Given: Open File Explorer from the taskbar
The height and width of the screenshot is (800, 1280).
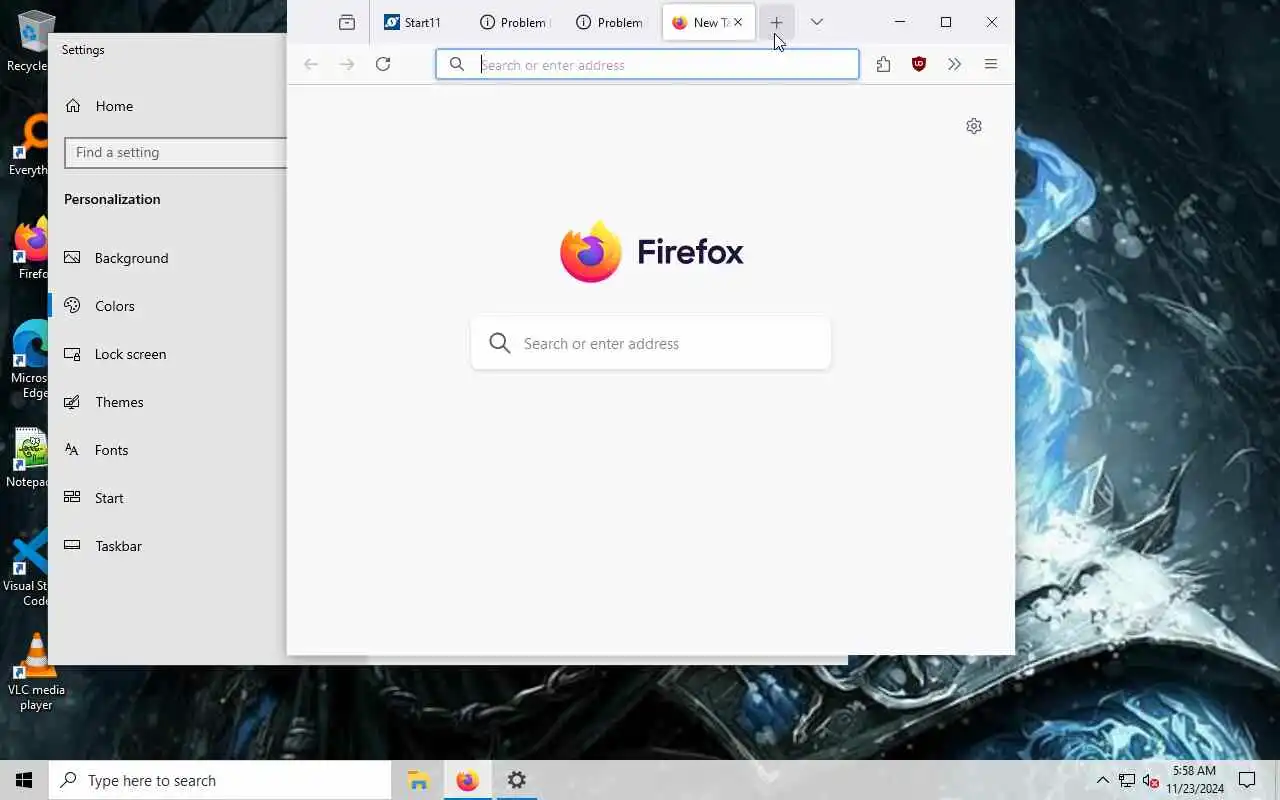Looking at the screenshot, I should (x=418, y=780).
